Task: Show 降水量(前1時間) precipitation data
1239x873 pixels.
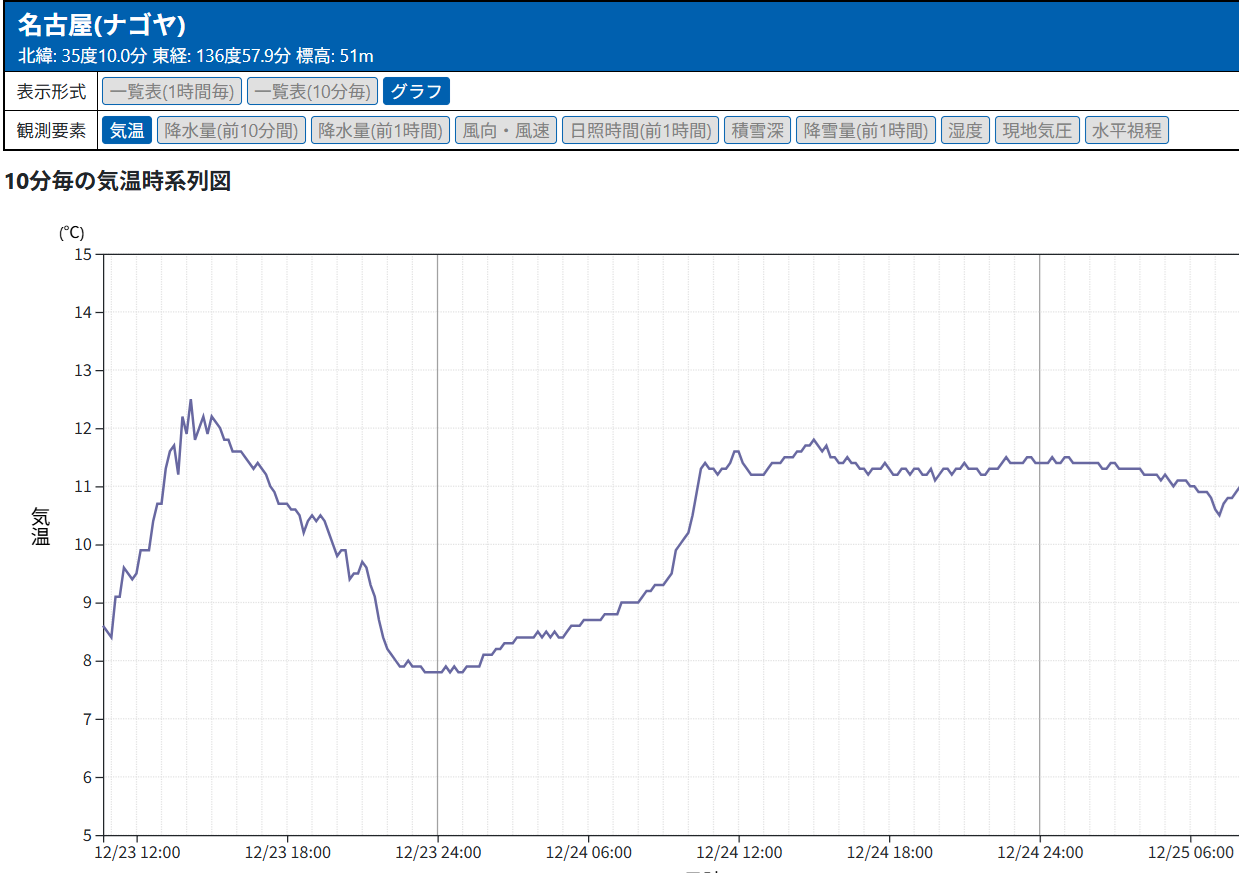Action: point(380,130)
